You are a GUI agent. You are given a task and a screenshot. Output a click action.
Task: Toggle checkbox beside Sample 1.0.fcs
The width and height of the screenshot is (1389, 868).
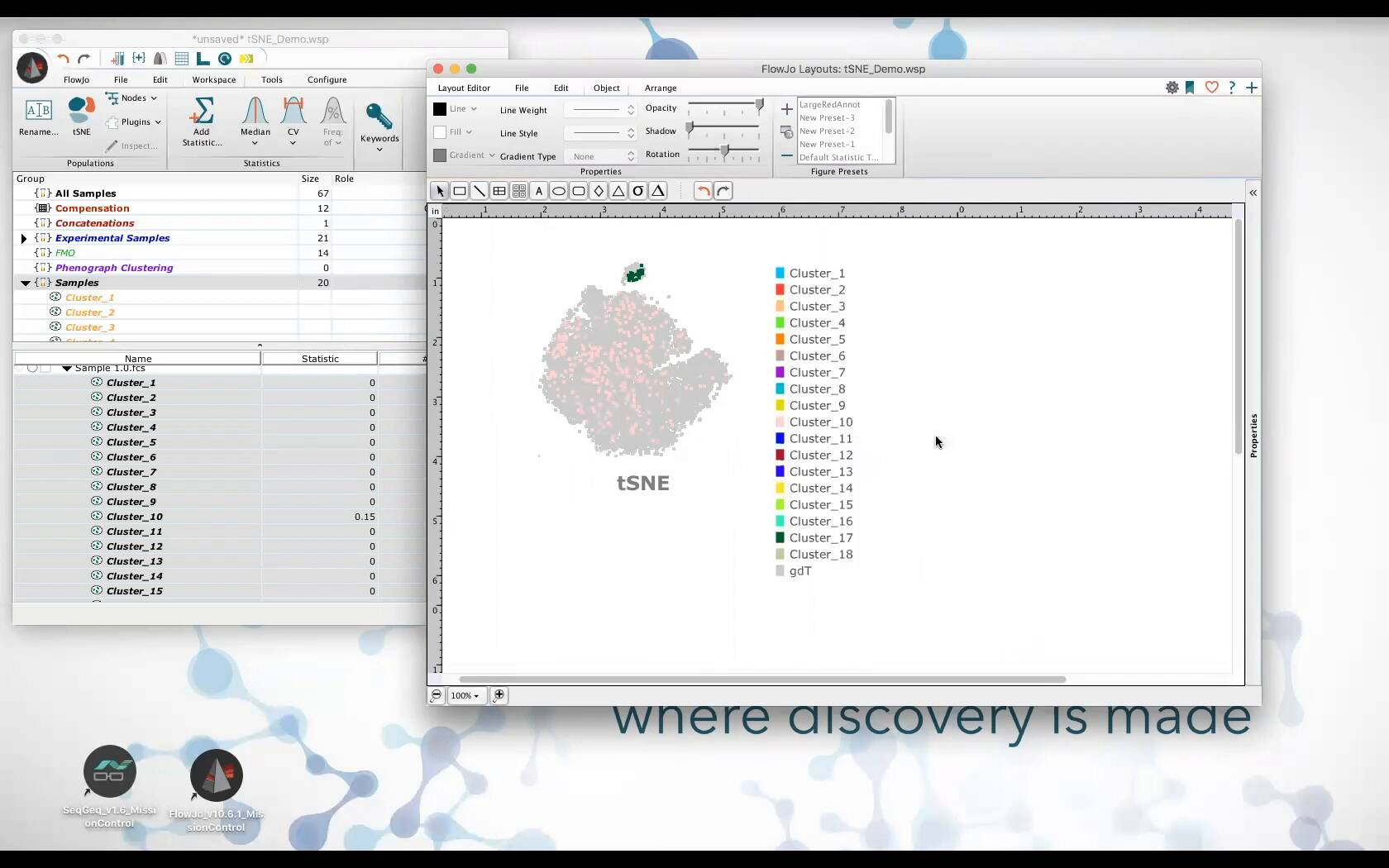pos(46,369)
